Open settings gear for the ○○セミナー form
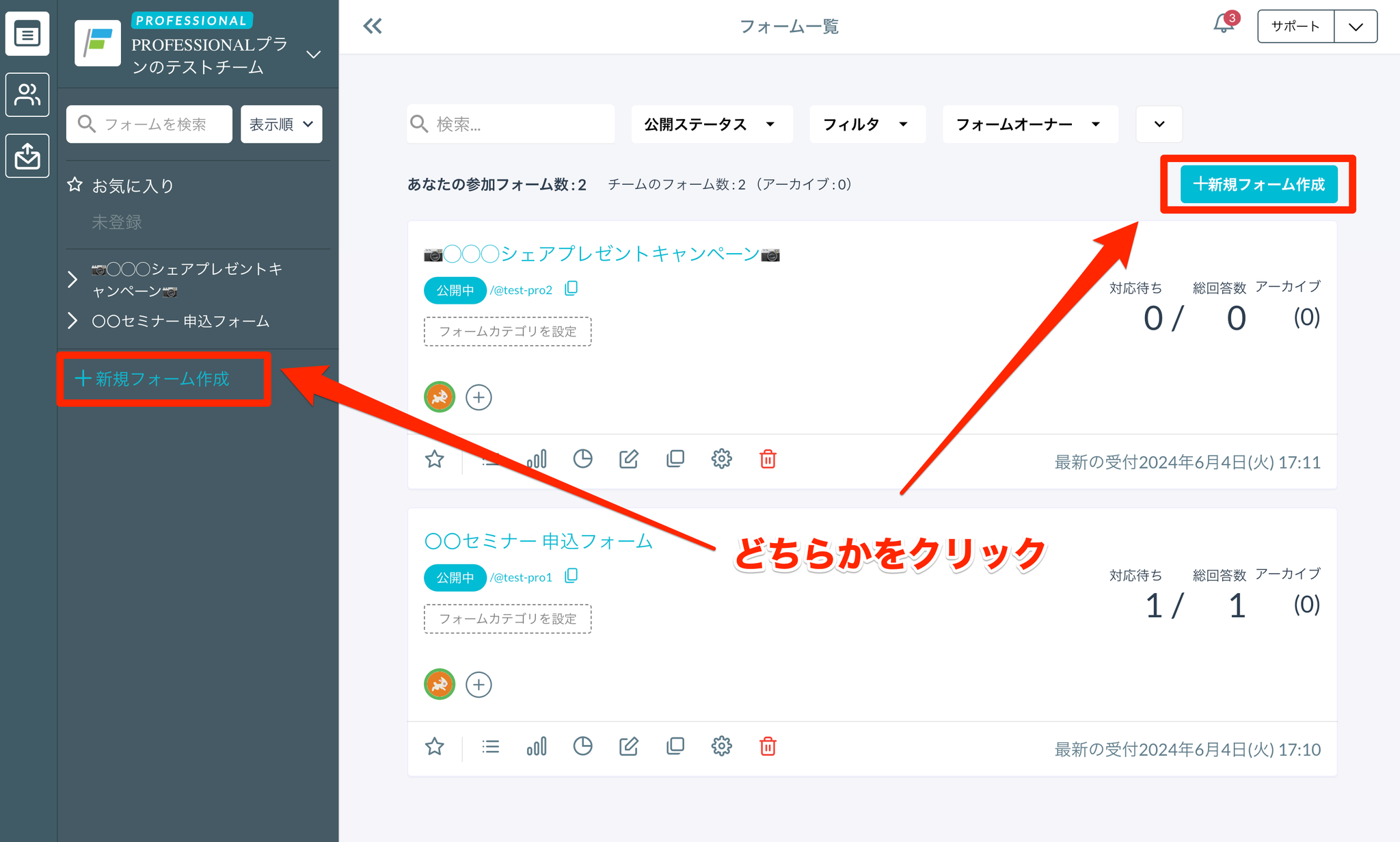This screenshot has width=1400, height=842. pyautogui.click(x=721, y=746)
